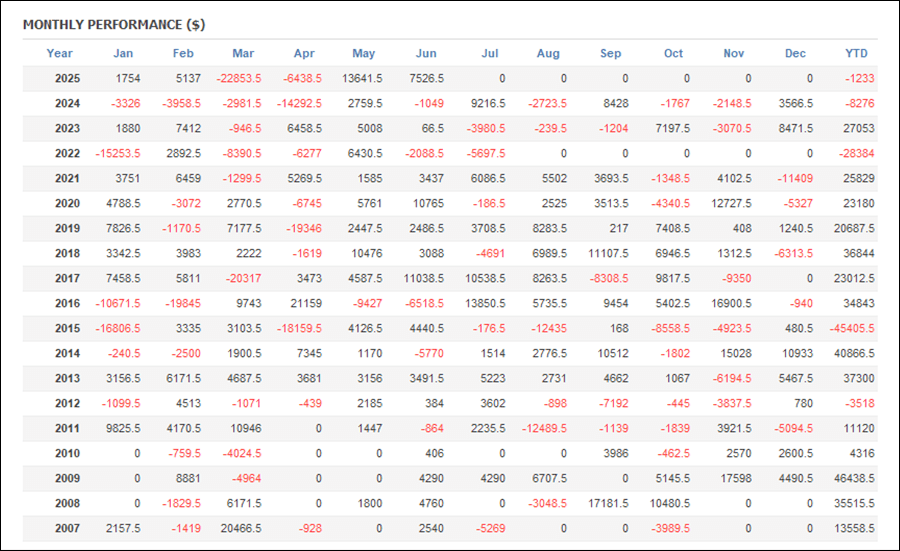The height and width of the screenshot is (551, 900).
Task: Select the Jan column header
Action: [123, 53]
